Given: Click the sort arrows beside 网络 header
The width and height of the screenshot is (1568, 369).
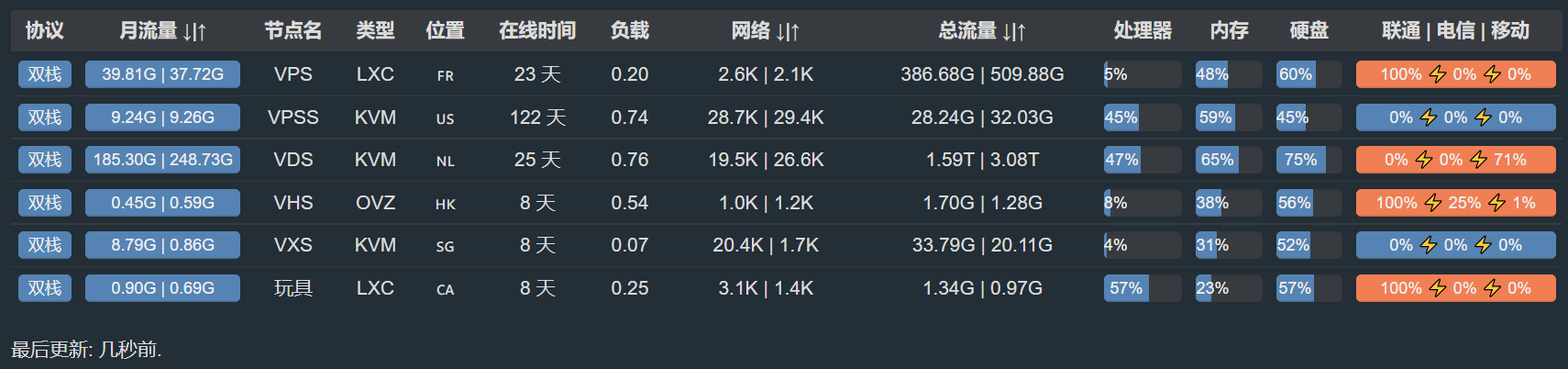Looking at the screenshot, I should (788, 32).
